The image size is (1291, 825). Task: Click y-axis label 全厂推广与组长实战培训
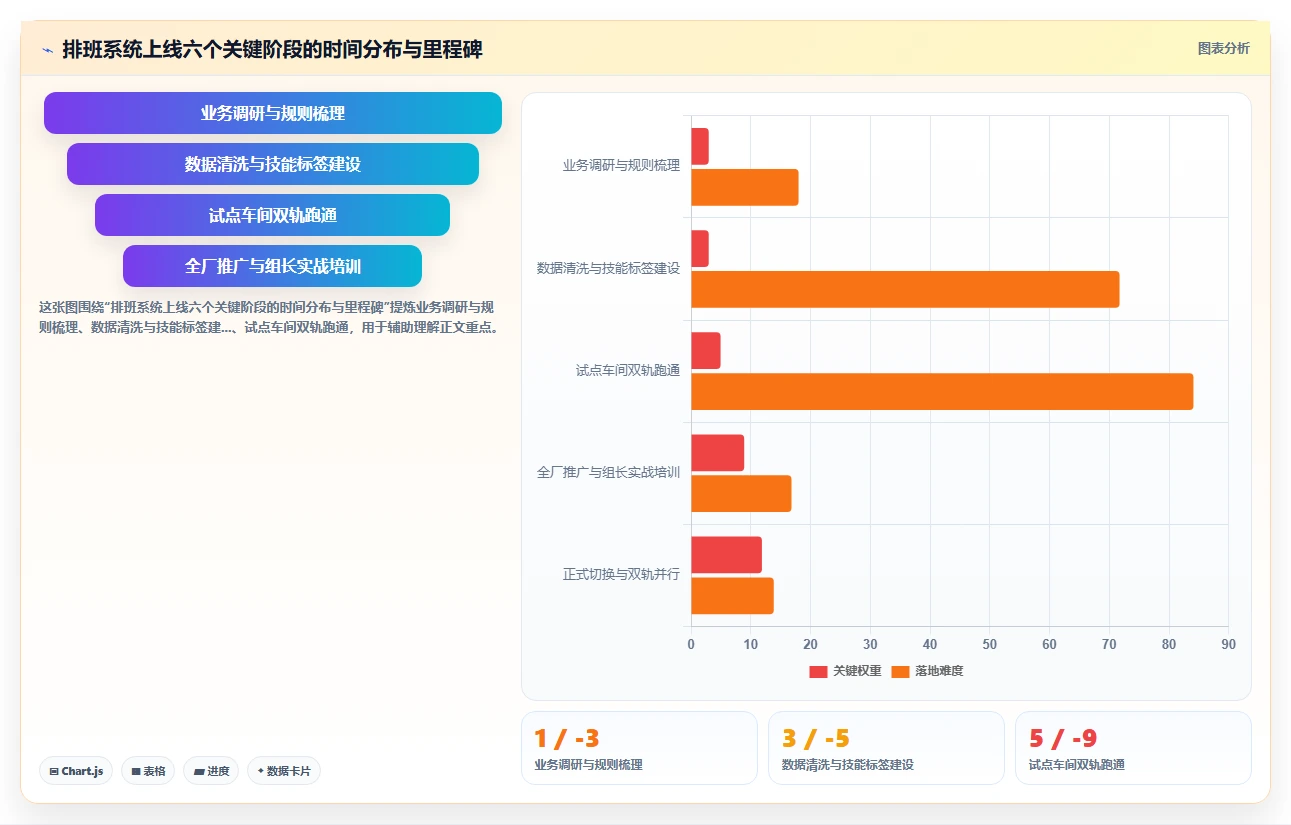pos(608,473)
